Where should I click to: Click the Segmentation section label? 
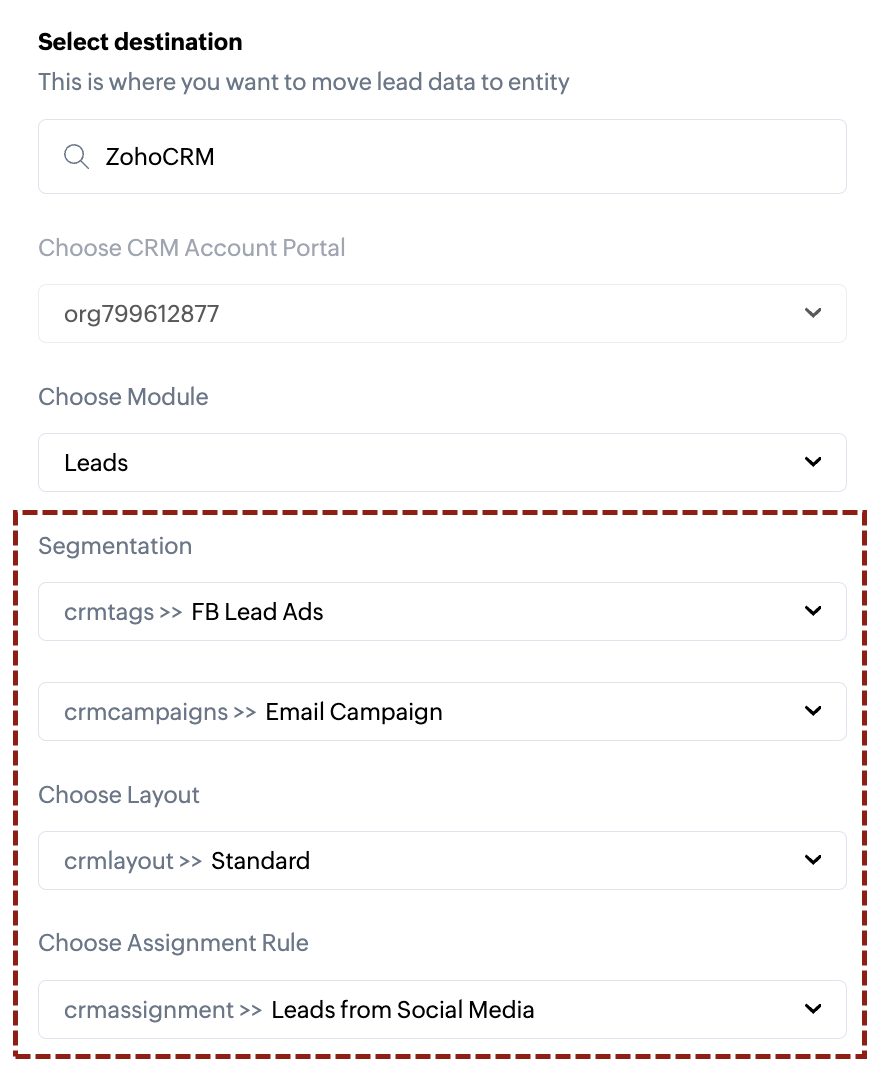pyautogui.click(x=115, y=546)
